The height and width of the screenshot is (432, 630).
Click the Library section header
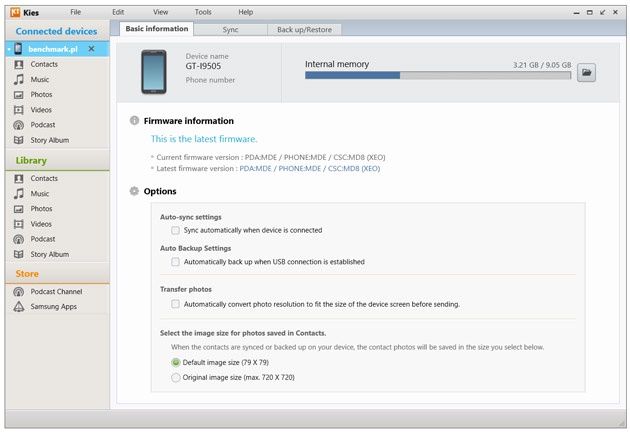pyautogui.click(x=31, y=161)
